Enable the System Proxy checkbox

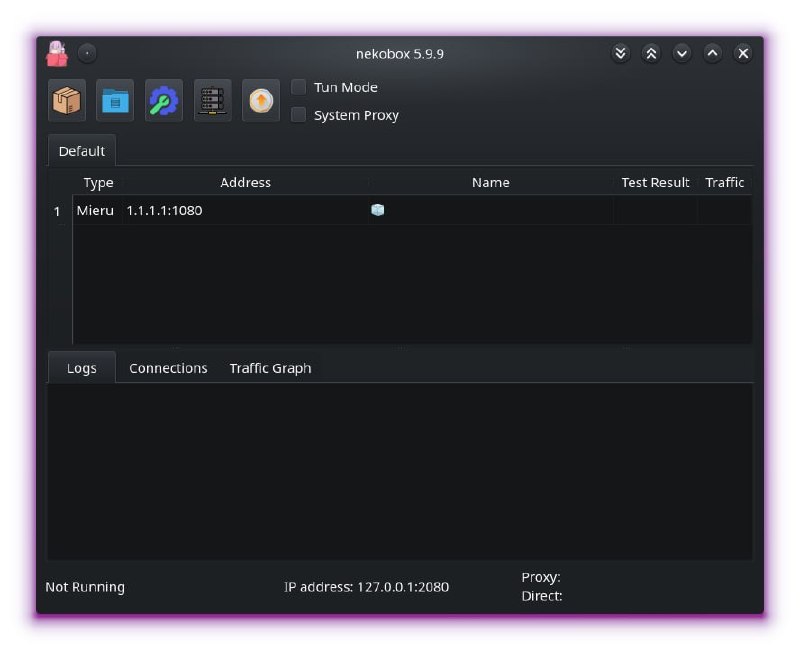(298, 115)
